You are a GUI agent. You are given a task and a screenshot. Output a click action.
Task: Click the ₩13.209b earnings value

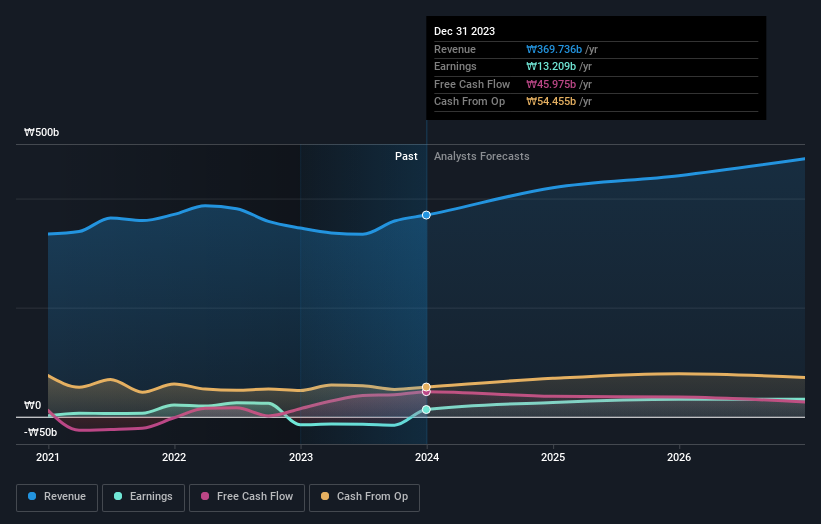(551, 66)
